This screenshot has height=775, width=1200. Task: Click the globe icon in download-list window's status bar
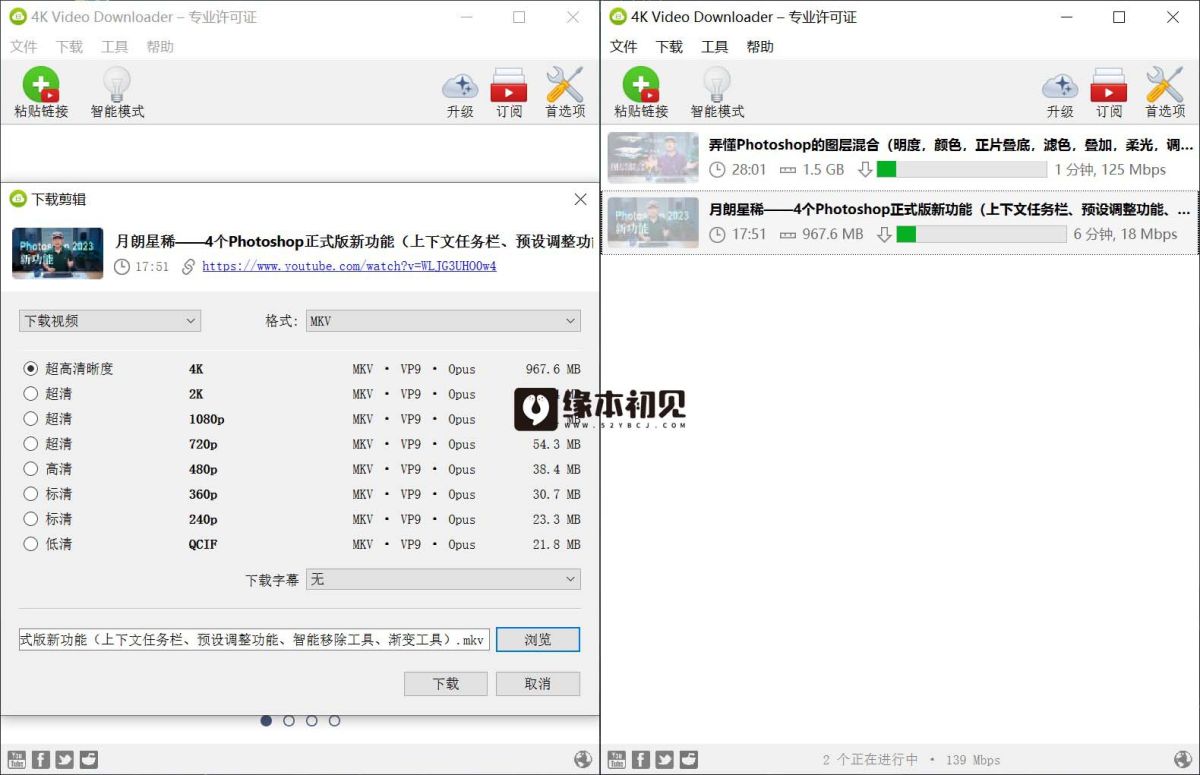tap(1183, 760)
